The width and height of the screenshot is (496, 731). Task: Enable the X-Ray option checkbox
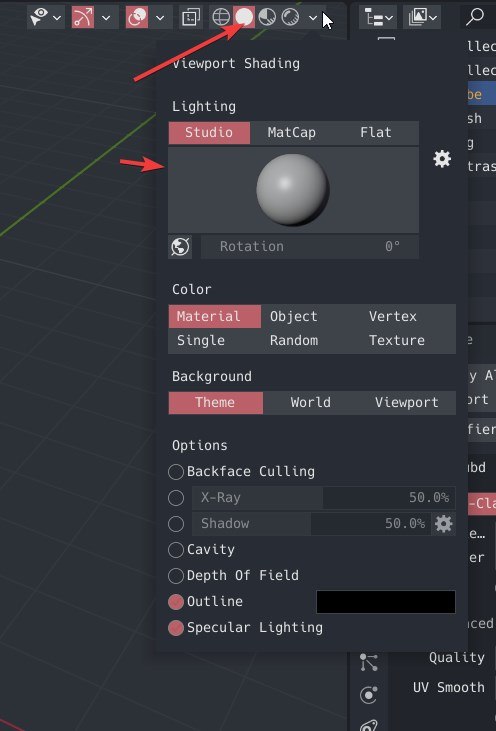[x=176, y=498]
